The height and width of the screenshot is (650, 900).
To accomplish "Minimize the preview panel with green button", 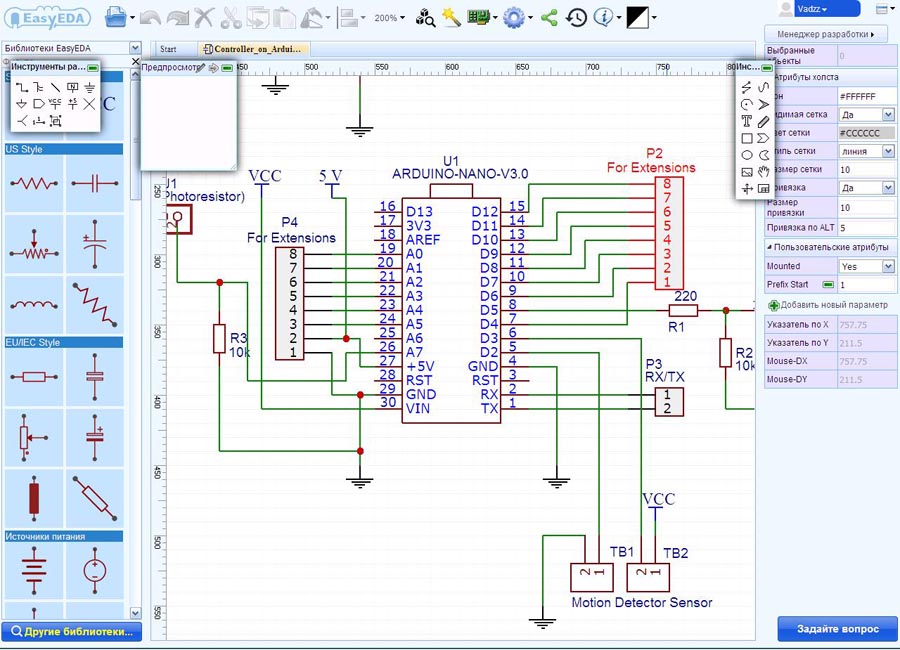I will [x=227, y=68].
